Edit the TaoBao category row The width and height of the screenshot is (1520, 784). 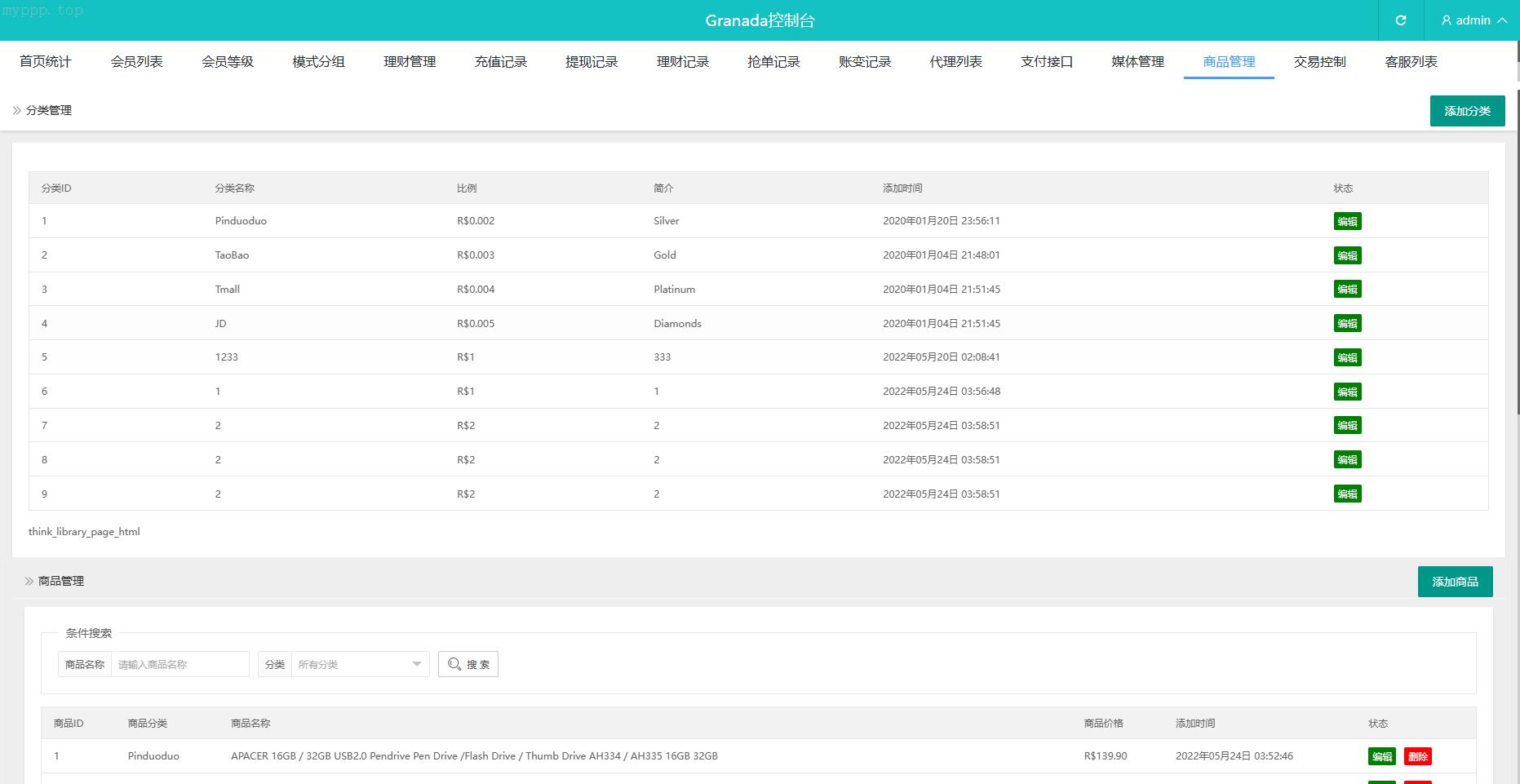tap(1347, 255)
